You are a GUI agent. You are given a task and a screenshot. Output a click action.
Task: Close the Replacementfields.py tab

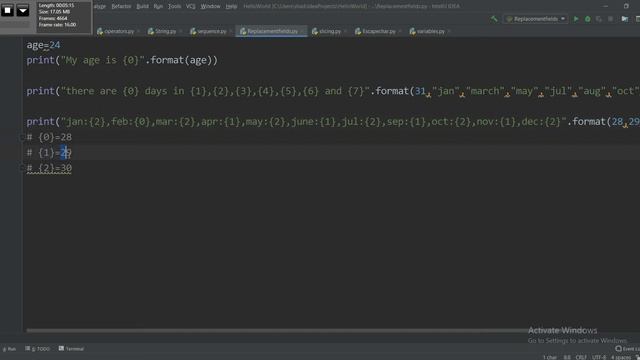coord(302,31)
